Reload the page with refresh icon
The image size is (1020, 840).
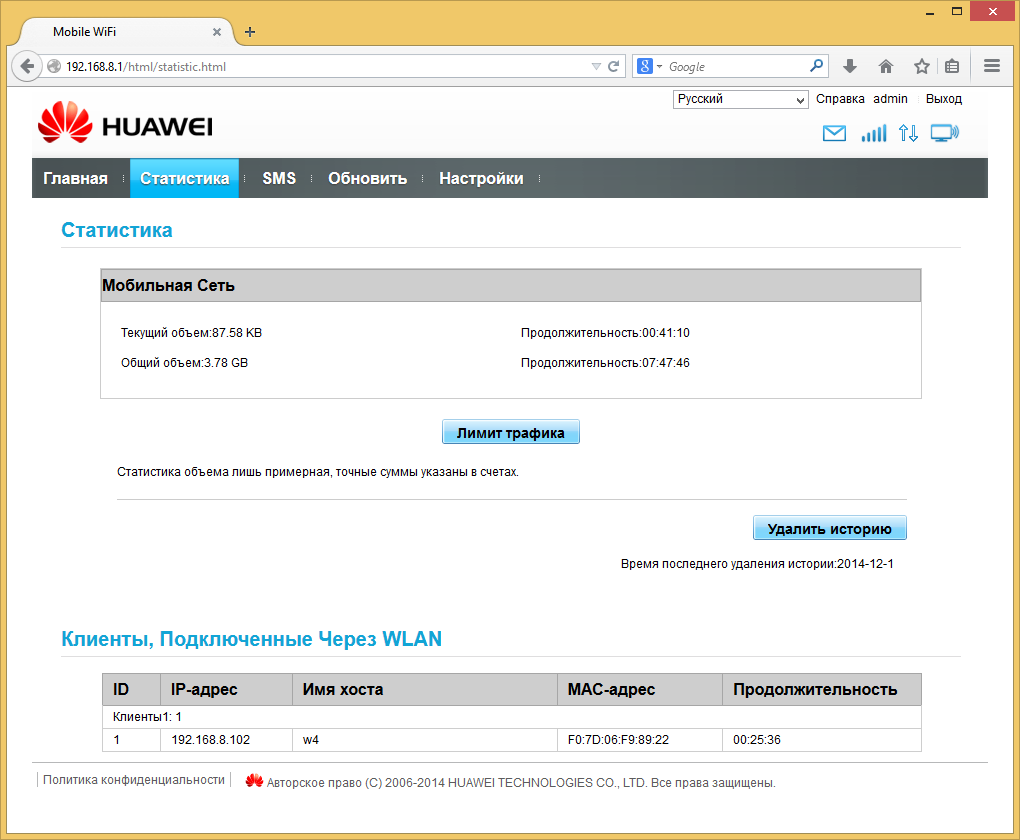coord(613,66)
